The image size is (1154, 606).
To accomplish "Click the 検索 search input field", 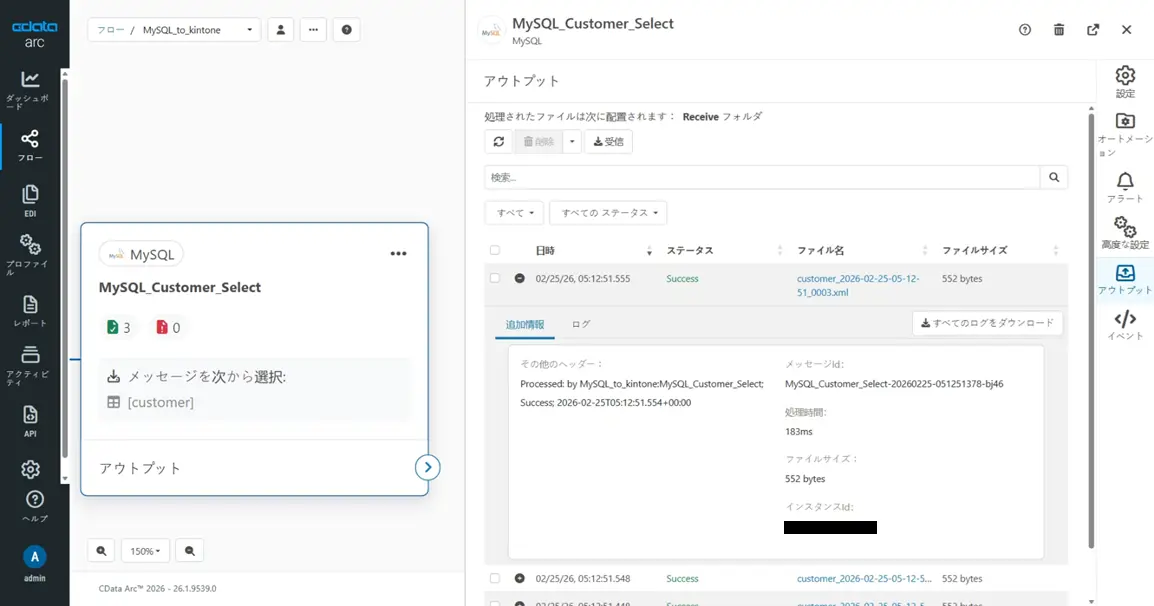I will click(x=762, y=177).
